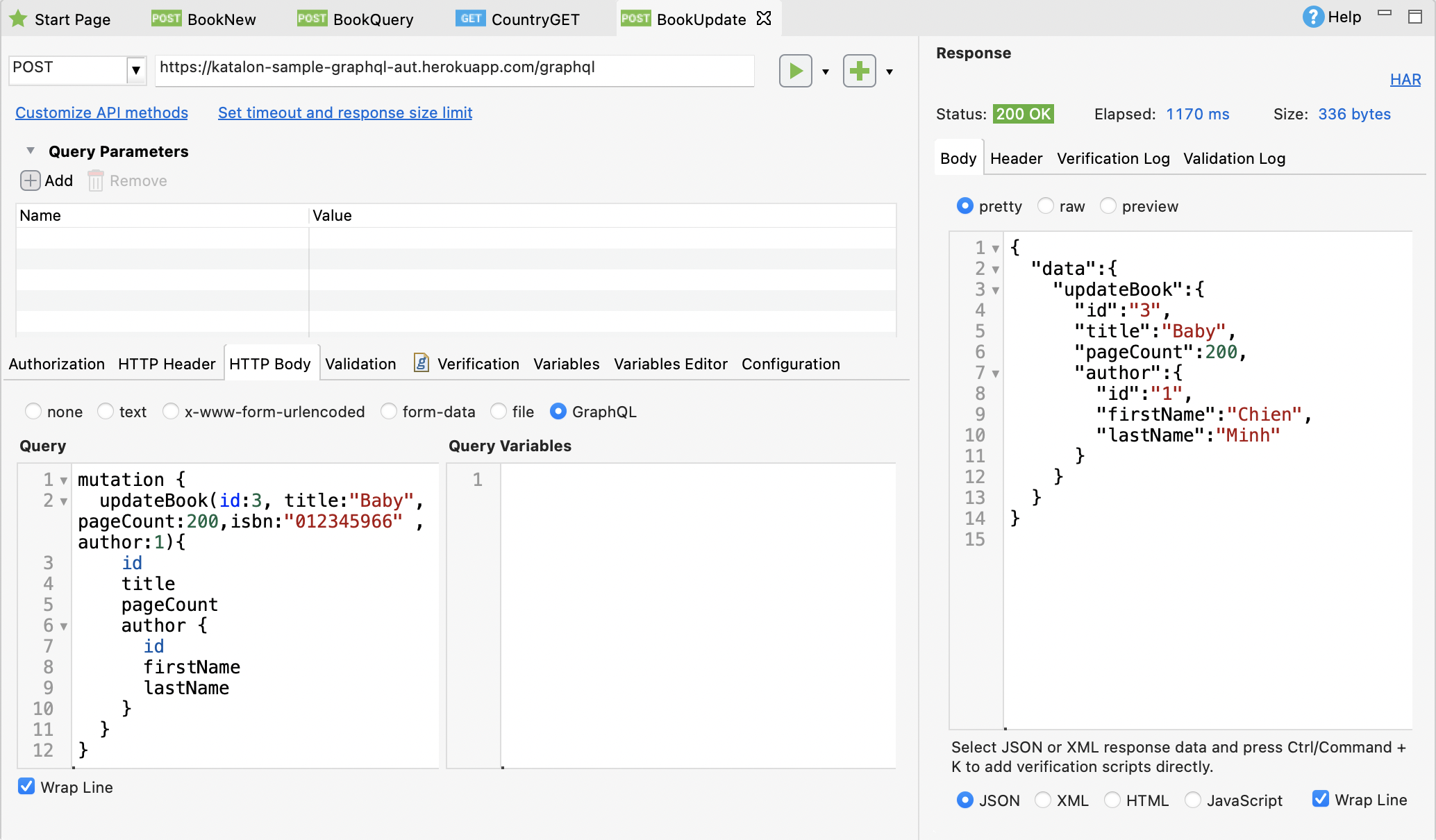1436x840 pixels.
Task: Select the raw response view radio
Action: [1046, 206]
